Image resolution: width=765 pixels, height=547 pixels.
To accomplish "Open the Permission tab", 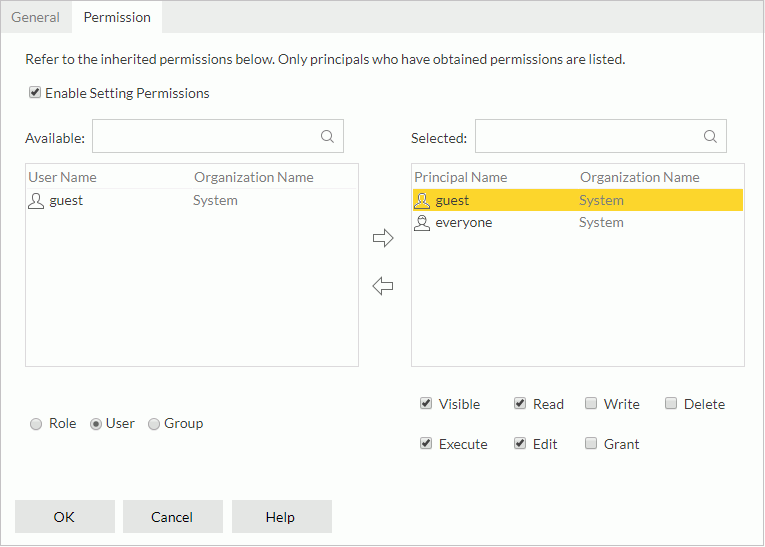I will (117, 17).
